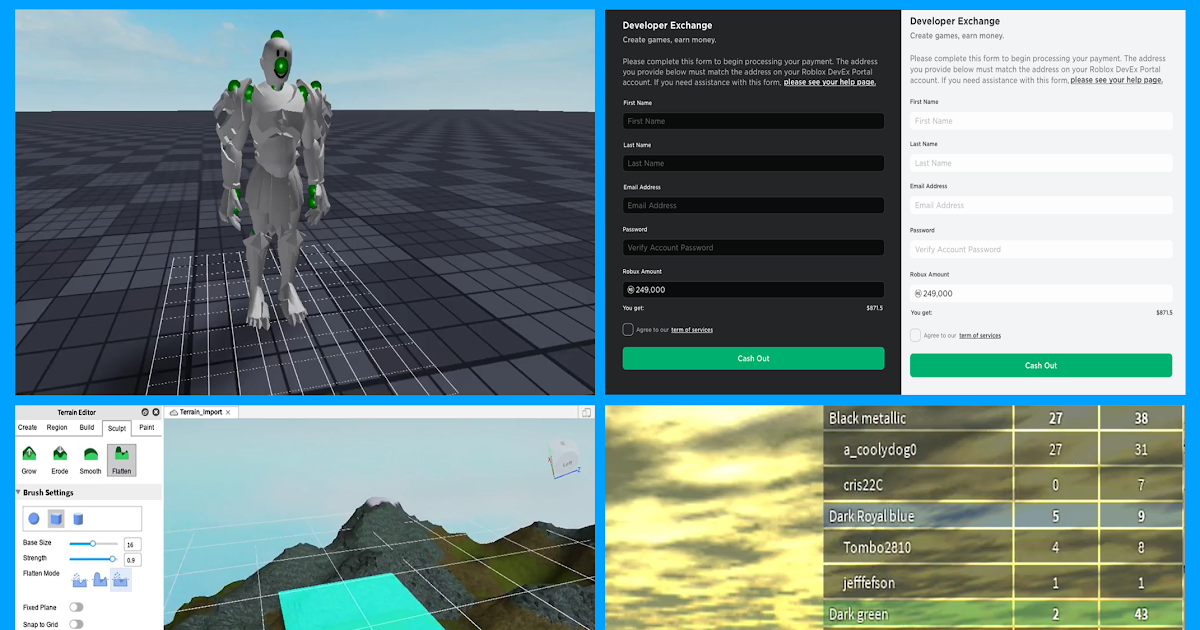The width and height of the screenshot is (1200, 630).
Task: Select the highlighted third Flatten Mode icon
Action: pos(121,579)
